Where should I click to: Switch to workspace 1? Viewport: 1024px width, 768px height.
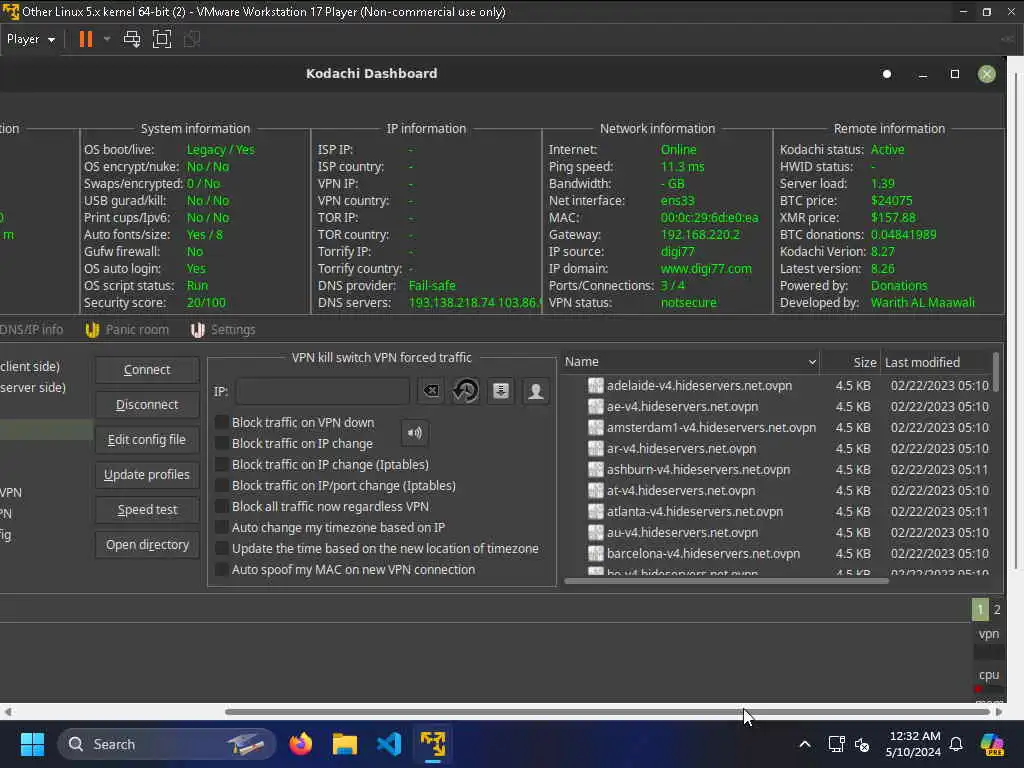[980, 609]
